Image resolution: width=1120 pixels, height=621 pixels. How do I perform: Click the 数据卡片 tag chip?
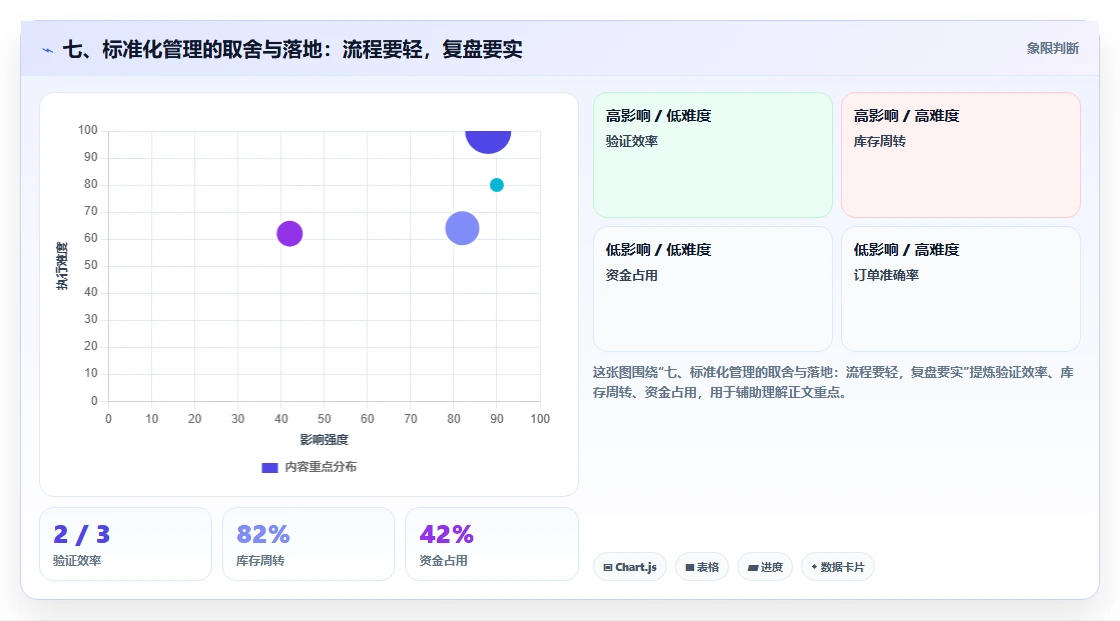tap(838, 567)
